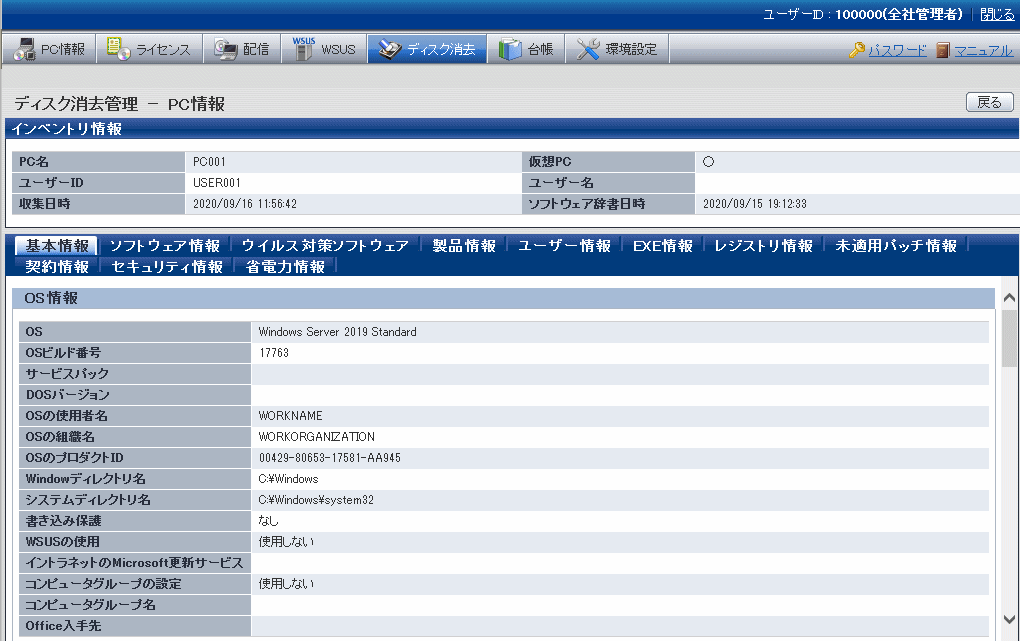This screenshot has width=1020, height=641.
Task: Click the WORKNAME value
Action: pyautogui.click(x=290, y=416)
